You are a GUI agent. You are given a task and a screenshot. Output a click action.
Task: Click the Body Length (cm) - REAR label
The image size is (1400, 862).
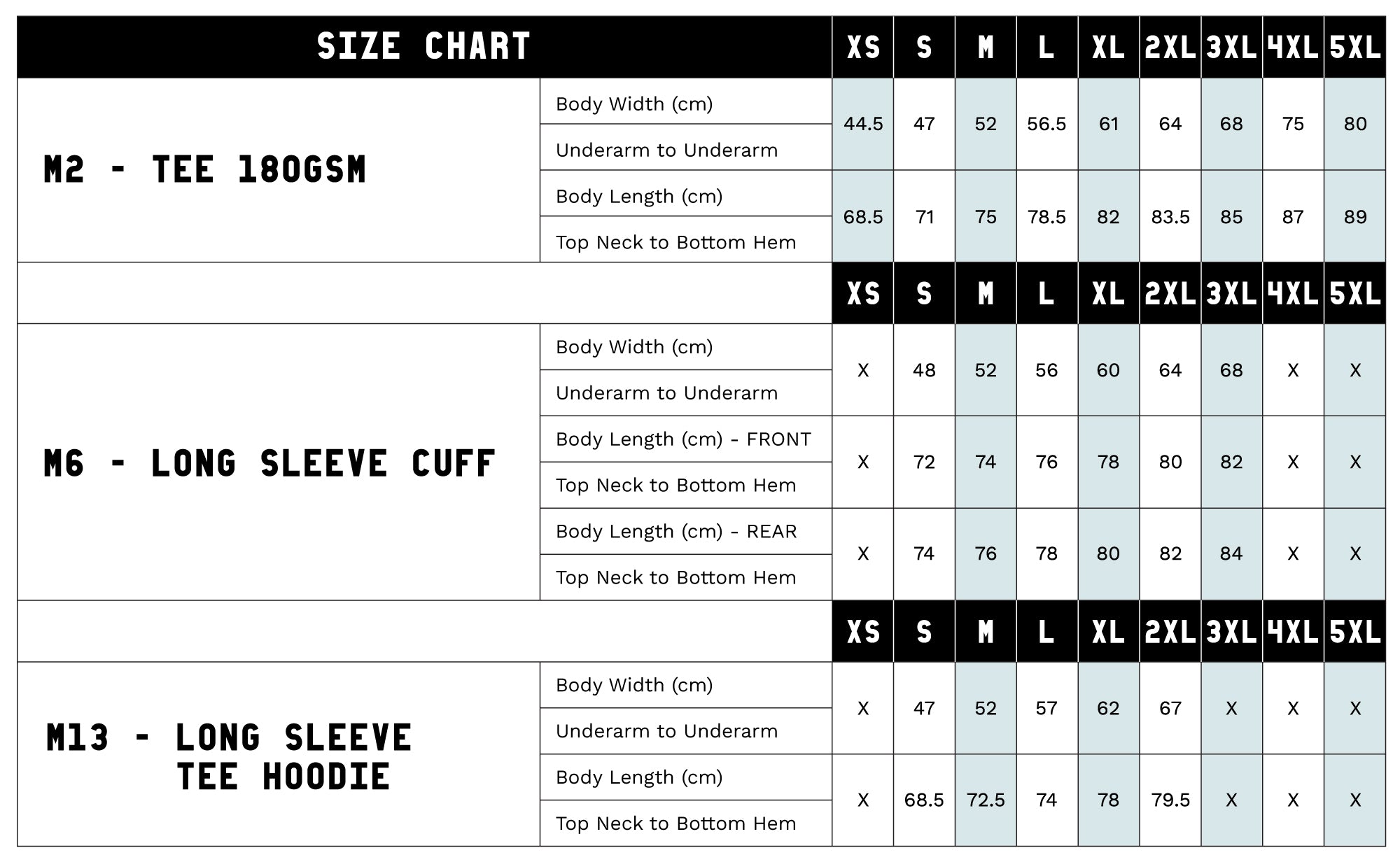pos(676,532)
